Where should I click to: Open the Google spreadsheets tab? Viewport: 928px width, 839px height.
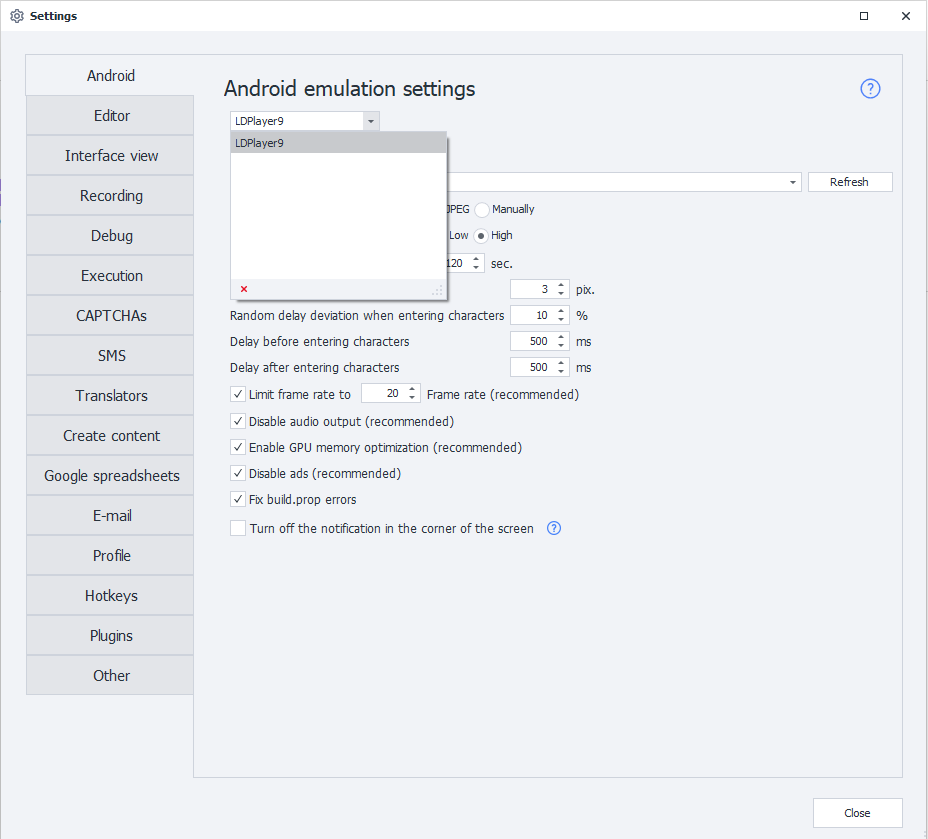tap(111, 476)
